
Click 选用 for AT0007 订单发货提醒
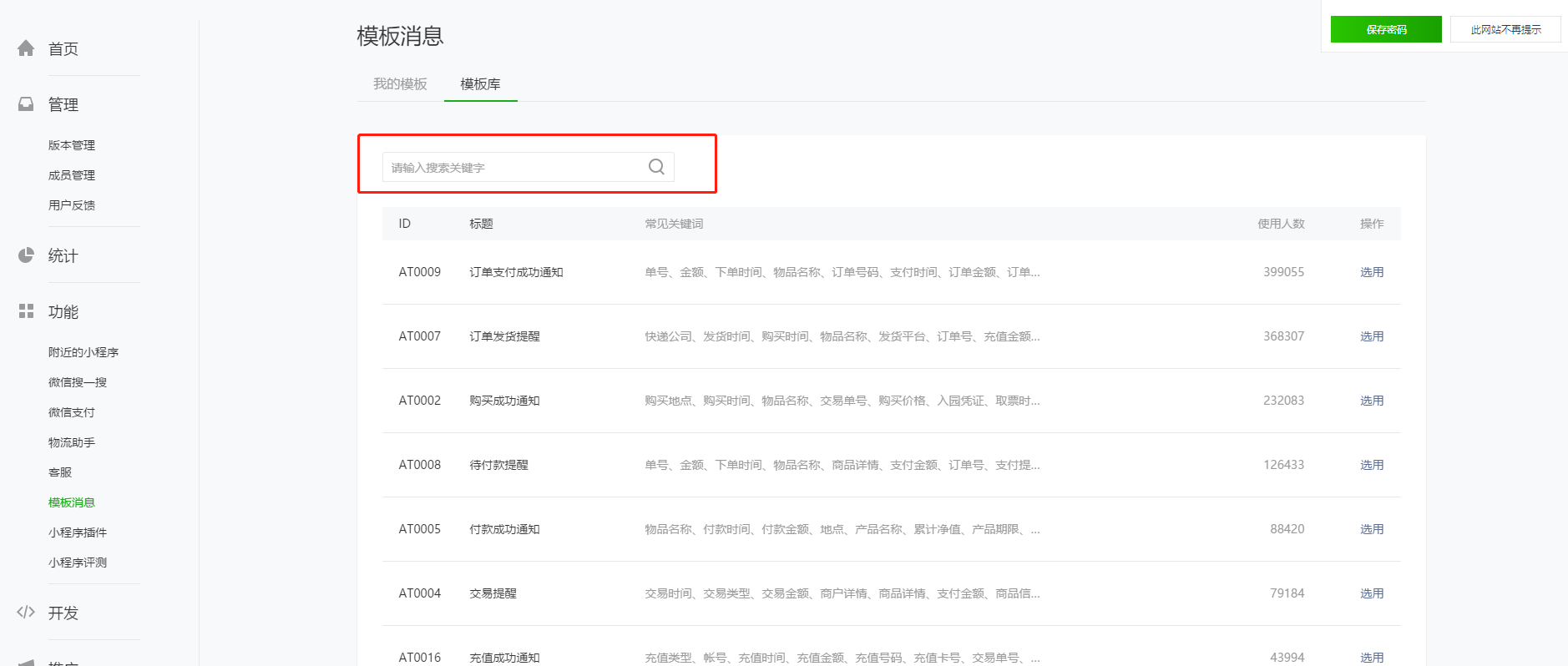(x=1372, y=336)
